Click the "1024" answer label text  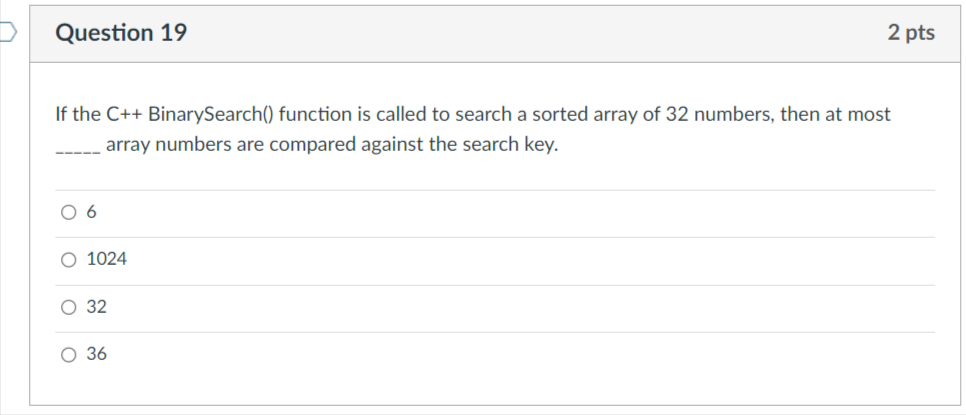pos(107,259)
